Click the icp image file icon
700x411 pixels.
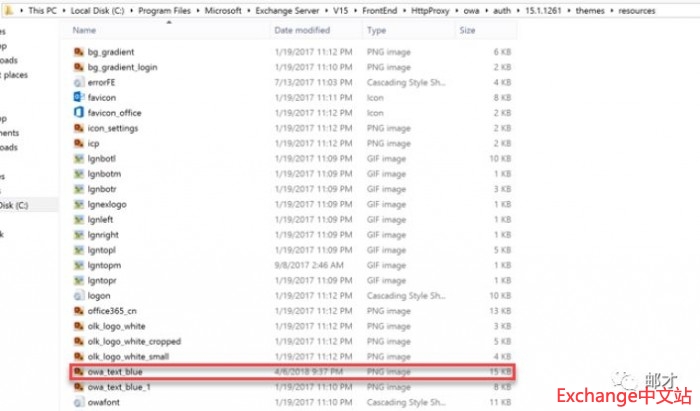coord(79,143)
